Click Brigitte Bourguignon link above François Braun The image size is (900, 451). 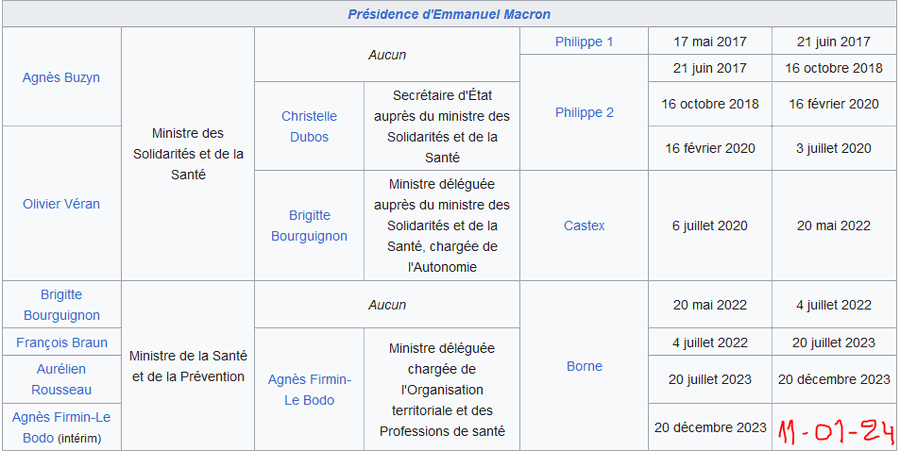61,305
